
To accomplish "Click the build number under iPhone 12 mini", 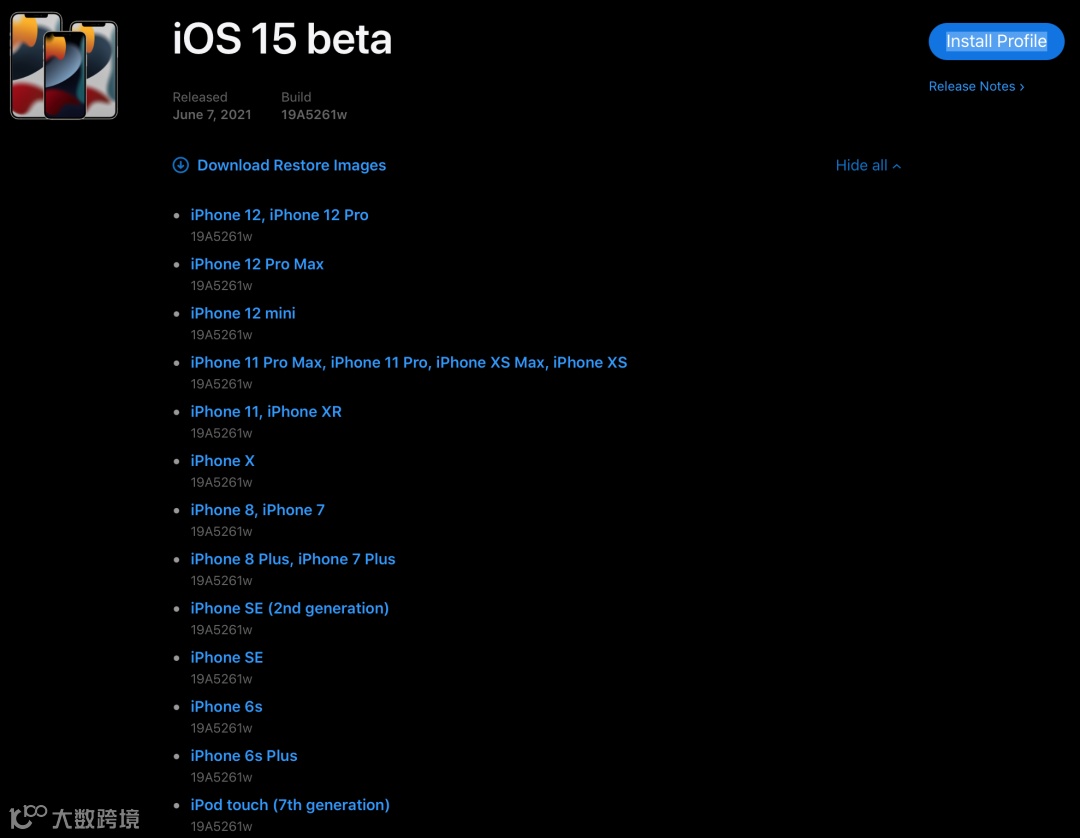I will 221,335.
